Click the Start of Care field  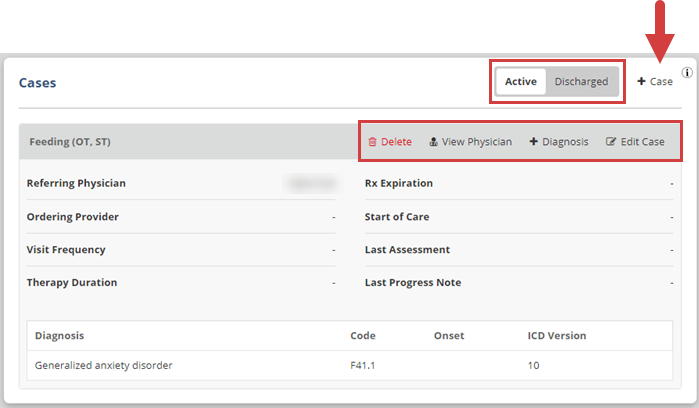pyautogui.click(x=396, y=217)
